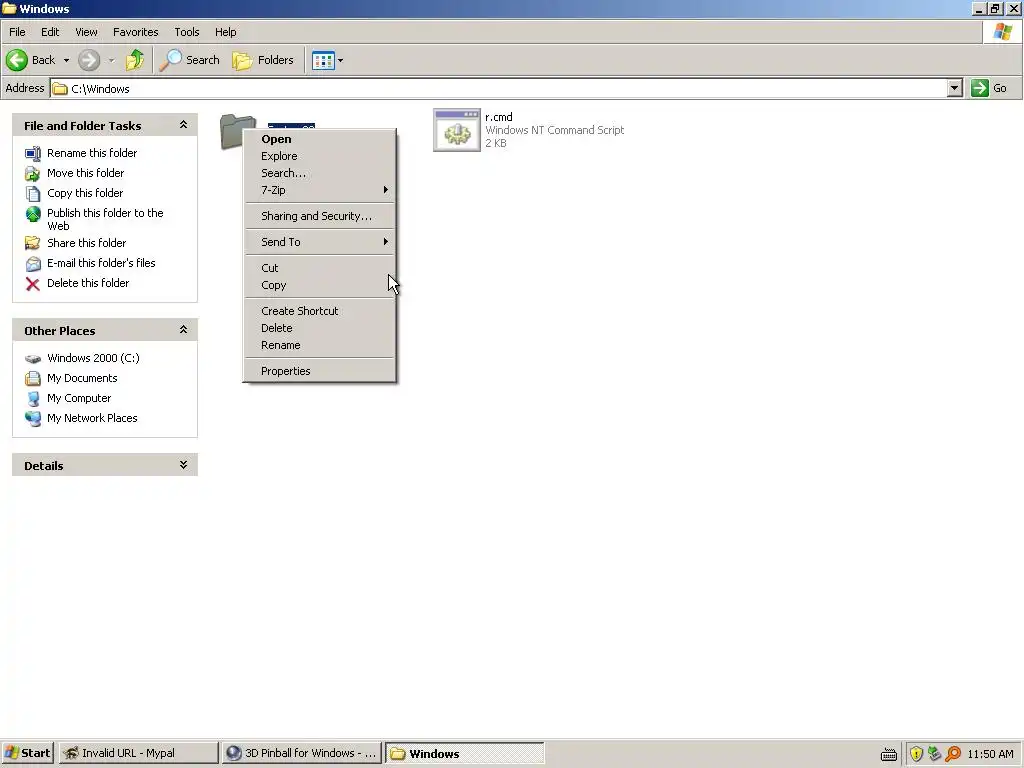Choose Rename in context menu
The width and height of the screenshot is (1024, 768).
tap(320, 345)
